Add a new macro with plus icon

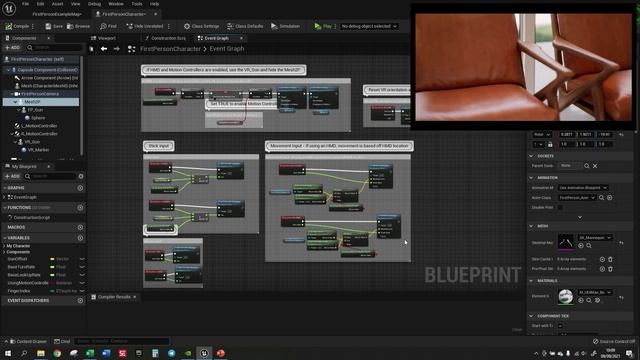[x=80, y=227]
